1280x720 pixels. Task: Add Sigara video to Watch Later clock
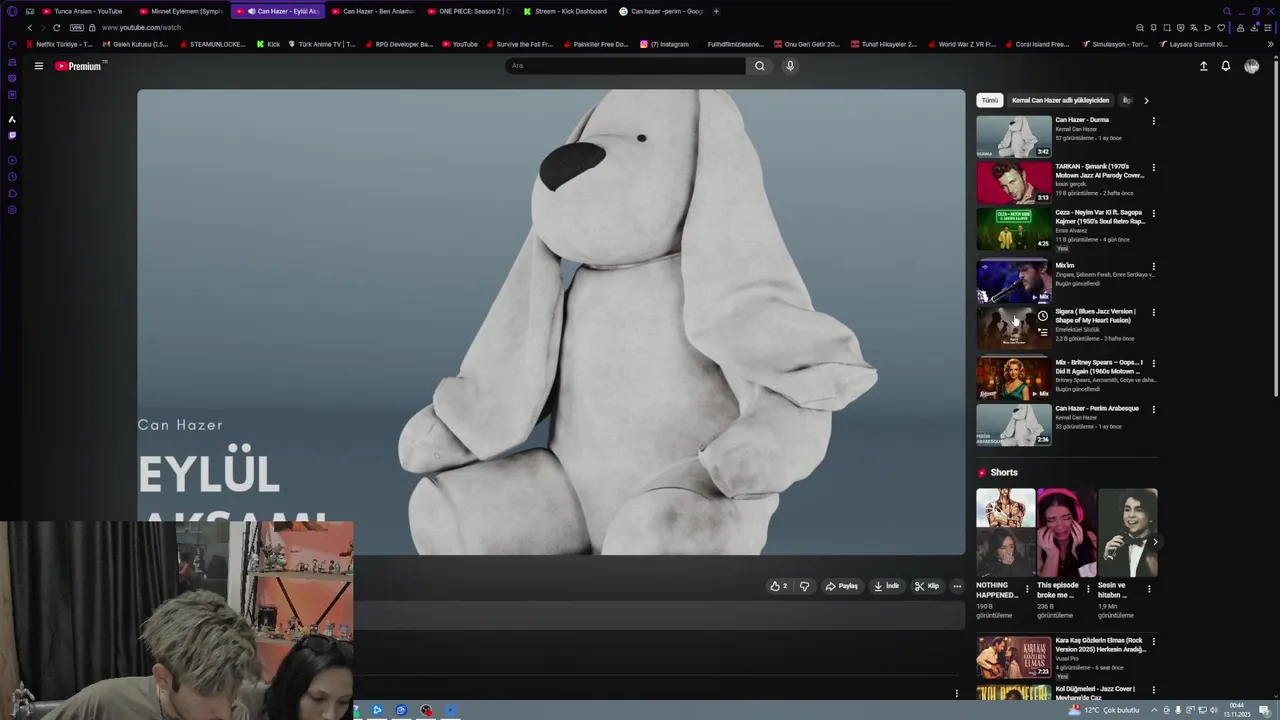click(1042, 316)
